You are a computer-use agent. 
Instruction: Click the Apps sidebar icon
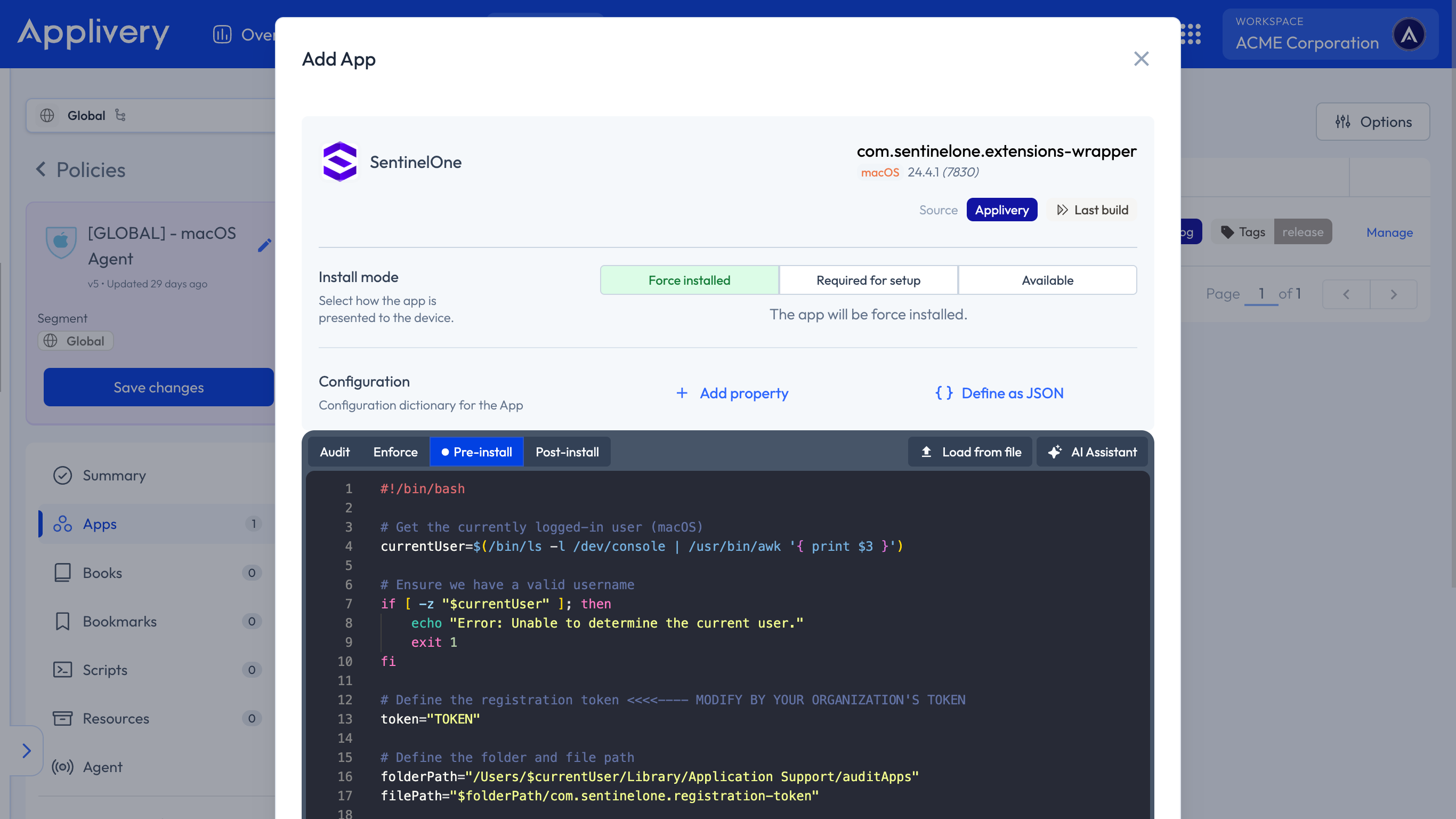[62, 524]
